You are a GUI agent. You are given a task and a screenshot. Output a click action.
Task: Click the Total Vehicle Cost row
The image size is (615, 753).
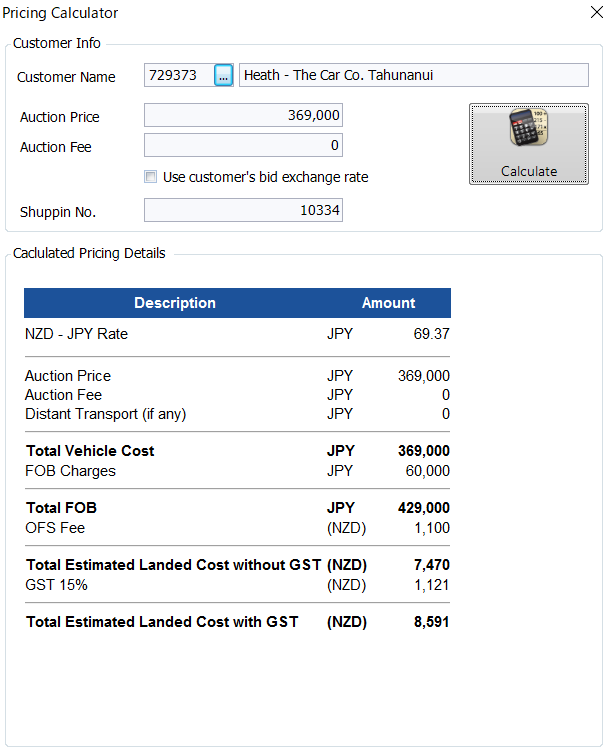click(237, 451)
